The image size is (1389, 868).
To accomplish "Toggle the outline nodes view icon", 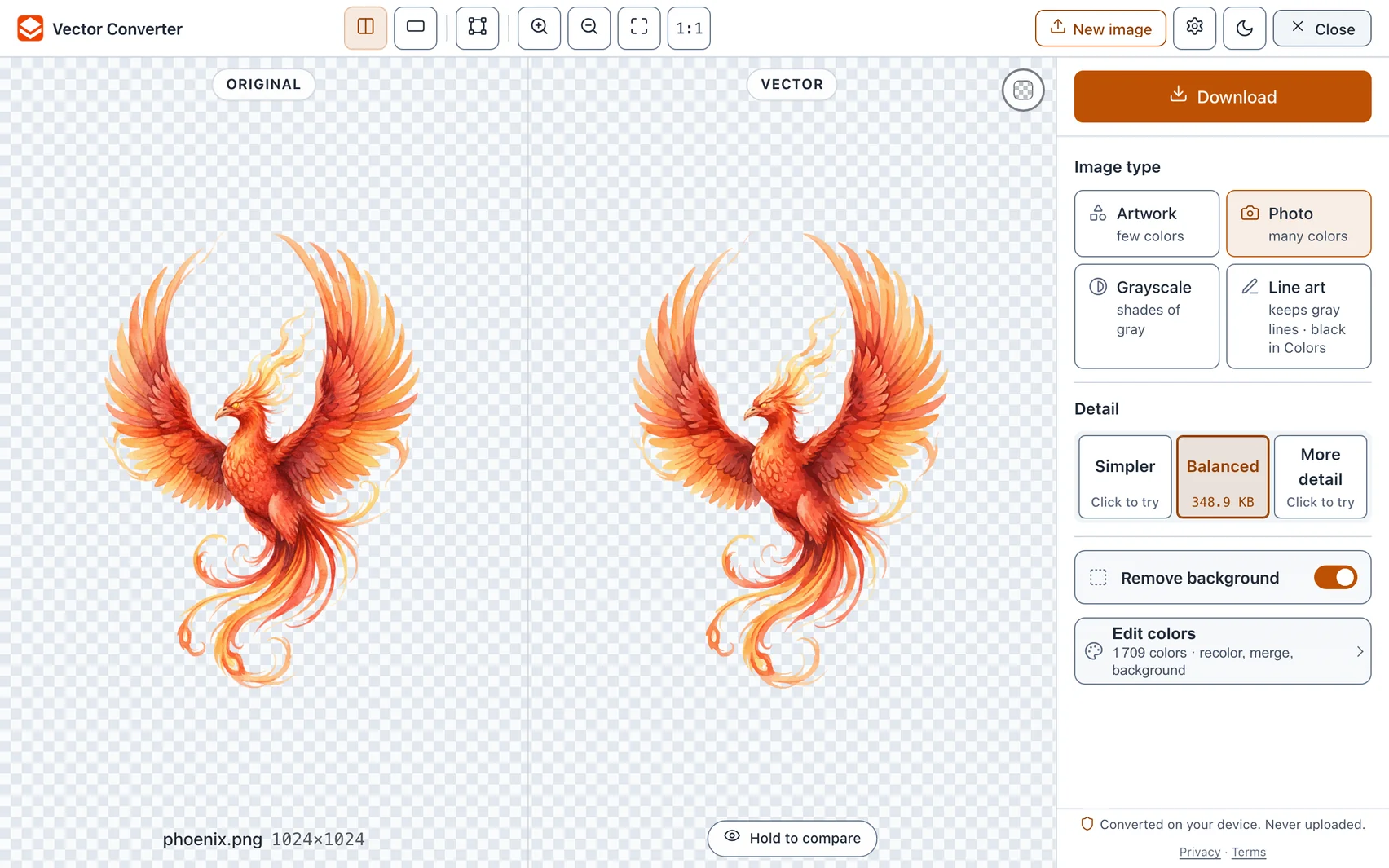I will tap(478, 28).
